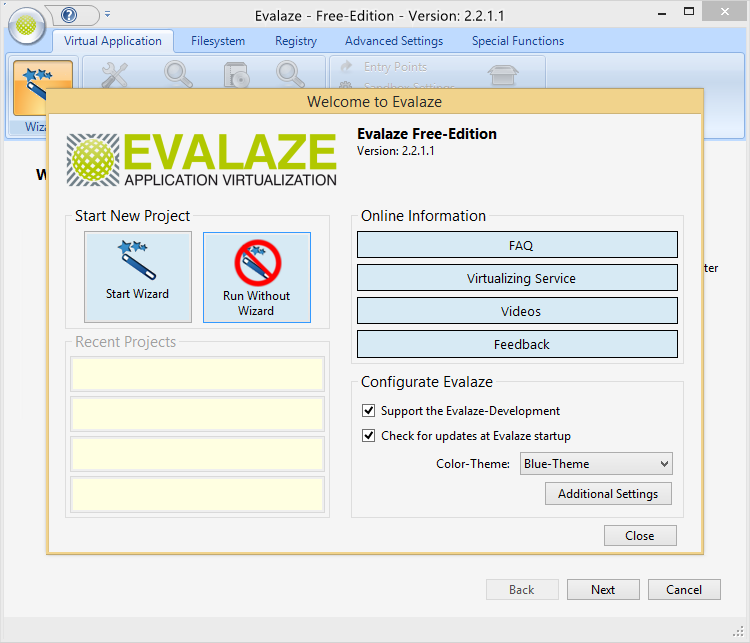Screen dimensions: 750x643
Task: Select the first recent project slot
Action: coord(198,374)
